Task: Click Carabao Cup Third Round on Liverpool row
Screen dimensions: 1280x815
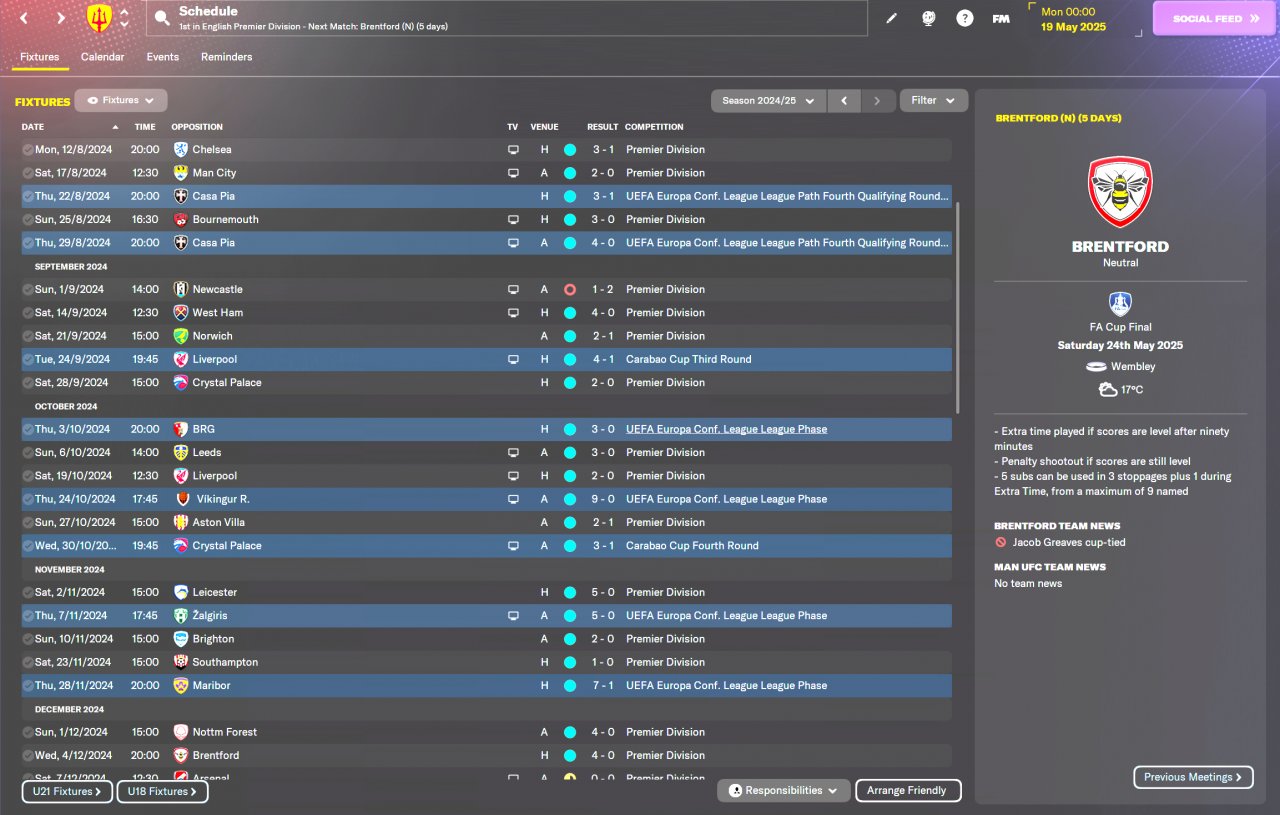Action: click(x=689, y=359)
